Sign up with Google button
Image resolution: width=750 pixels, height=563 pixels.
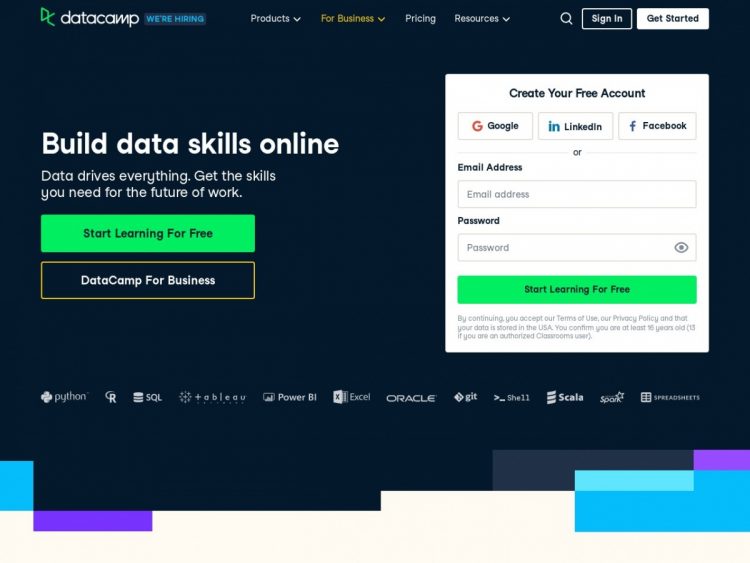coord(495,126)
